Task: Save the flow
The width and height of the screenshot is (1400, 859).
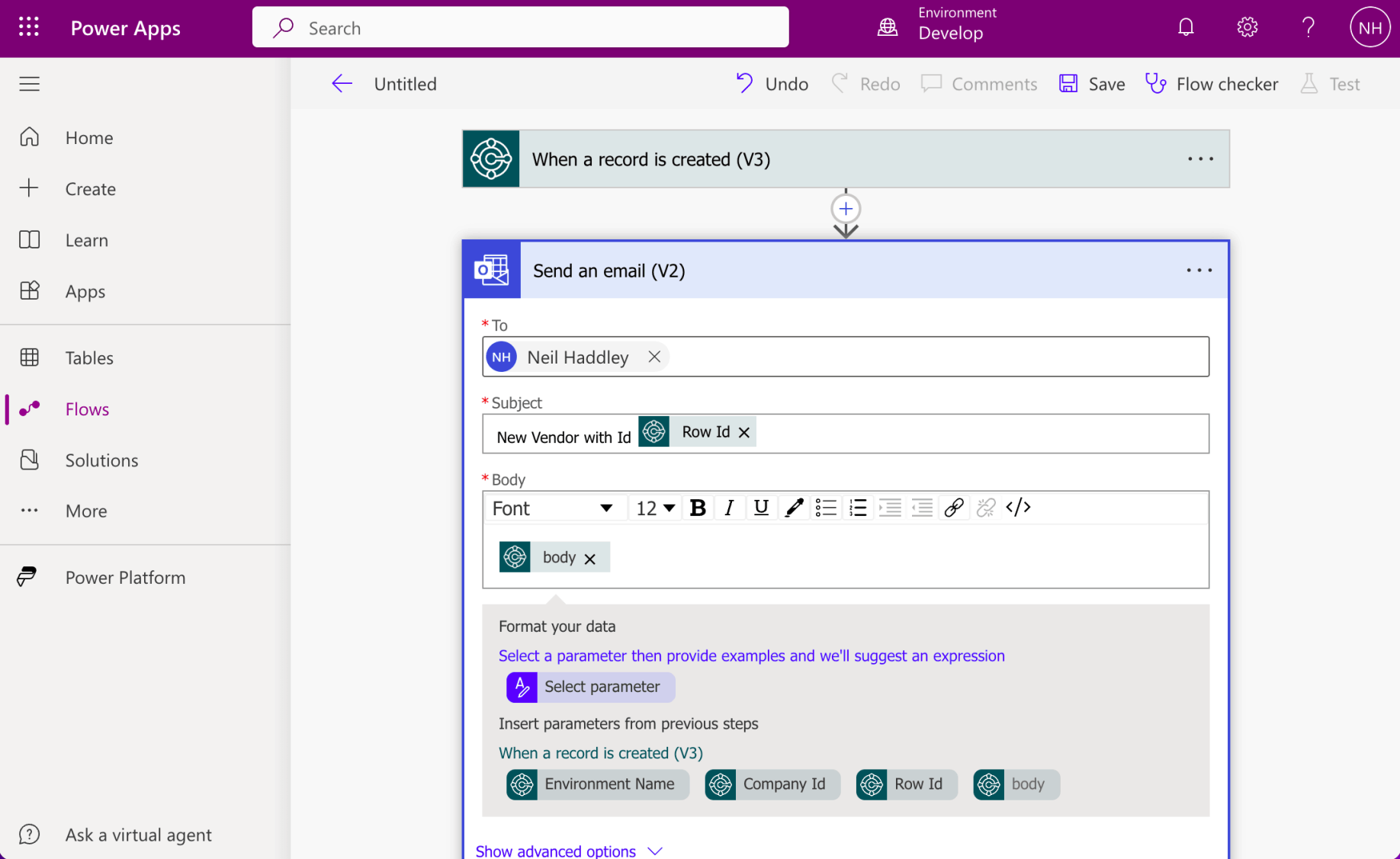Action: tap(1091, 84)
